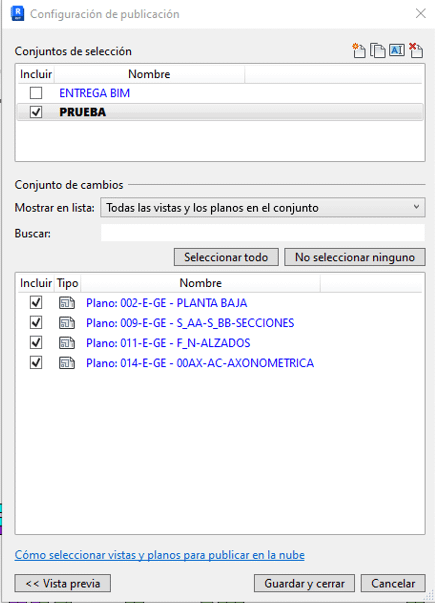Uncheck the PRUEBA selection set
The height and width of the screenshot is (603, 435).
tap(36, 112)
